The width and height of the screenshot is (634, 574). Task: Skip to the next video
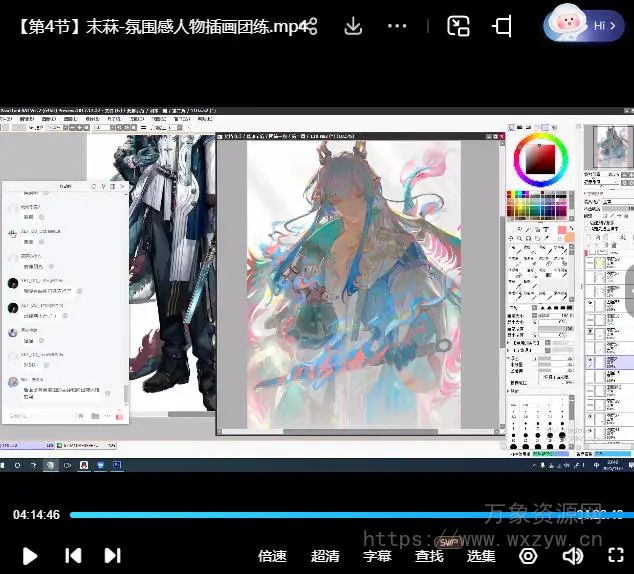(112, 555)
